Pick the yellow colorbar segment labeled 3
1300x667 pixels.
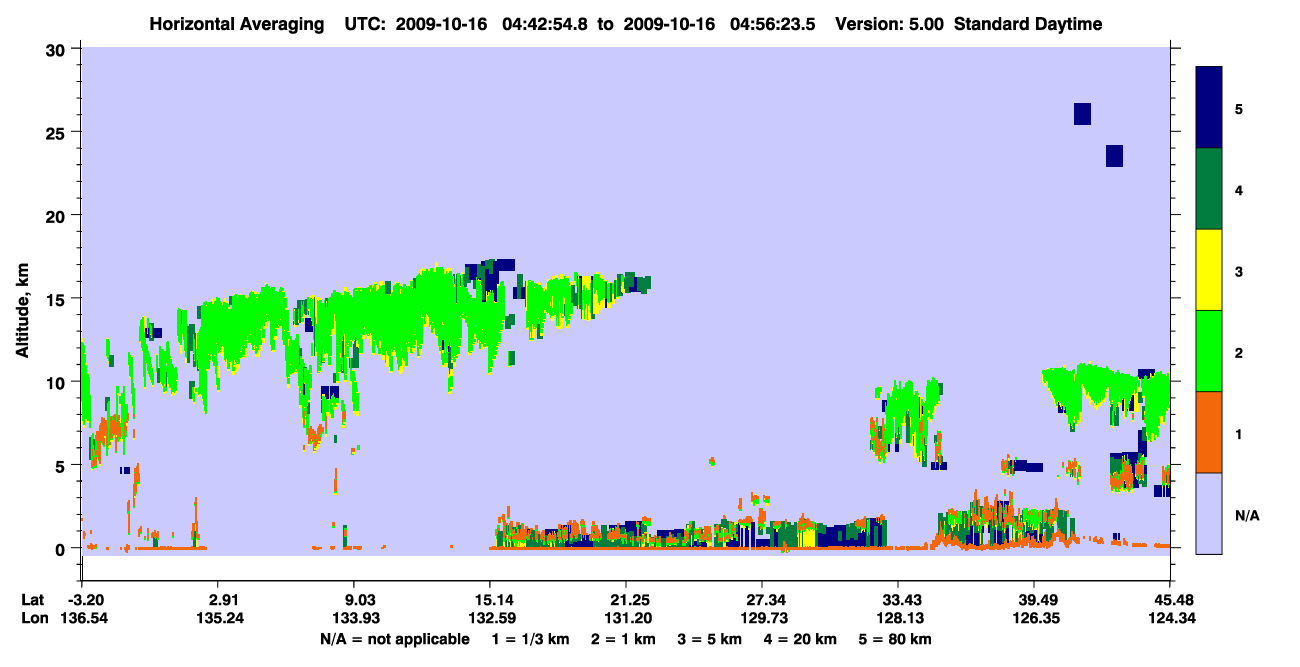[x=1209, y=270]
